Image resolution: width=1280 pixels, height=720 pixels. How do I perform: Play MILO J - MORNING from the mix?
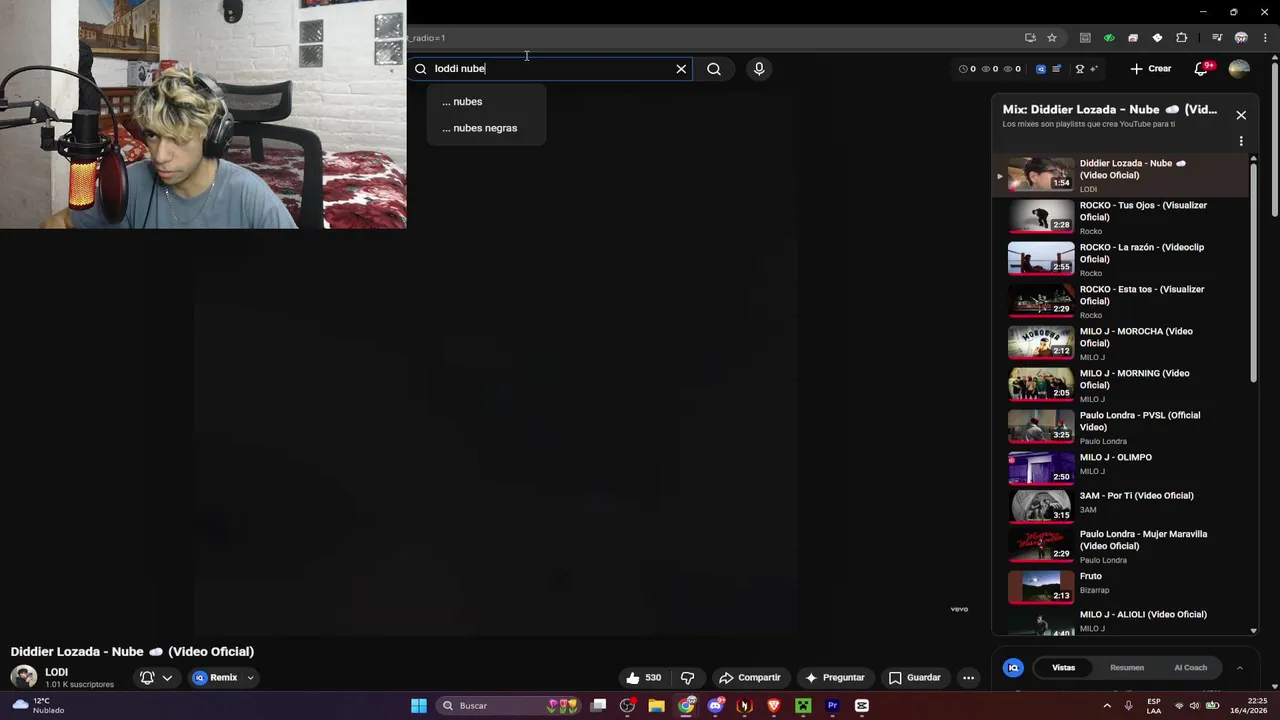(1120, 385)
